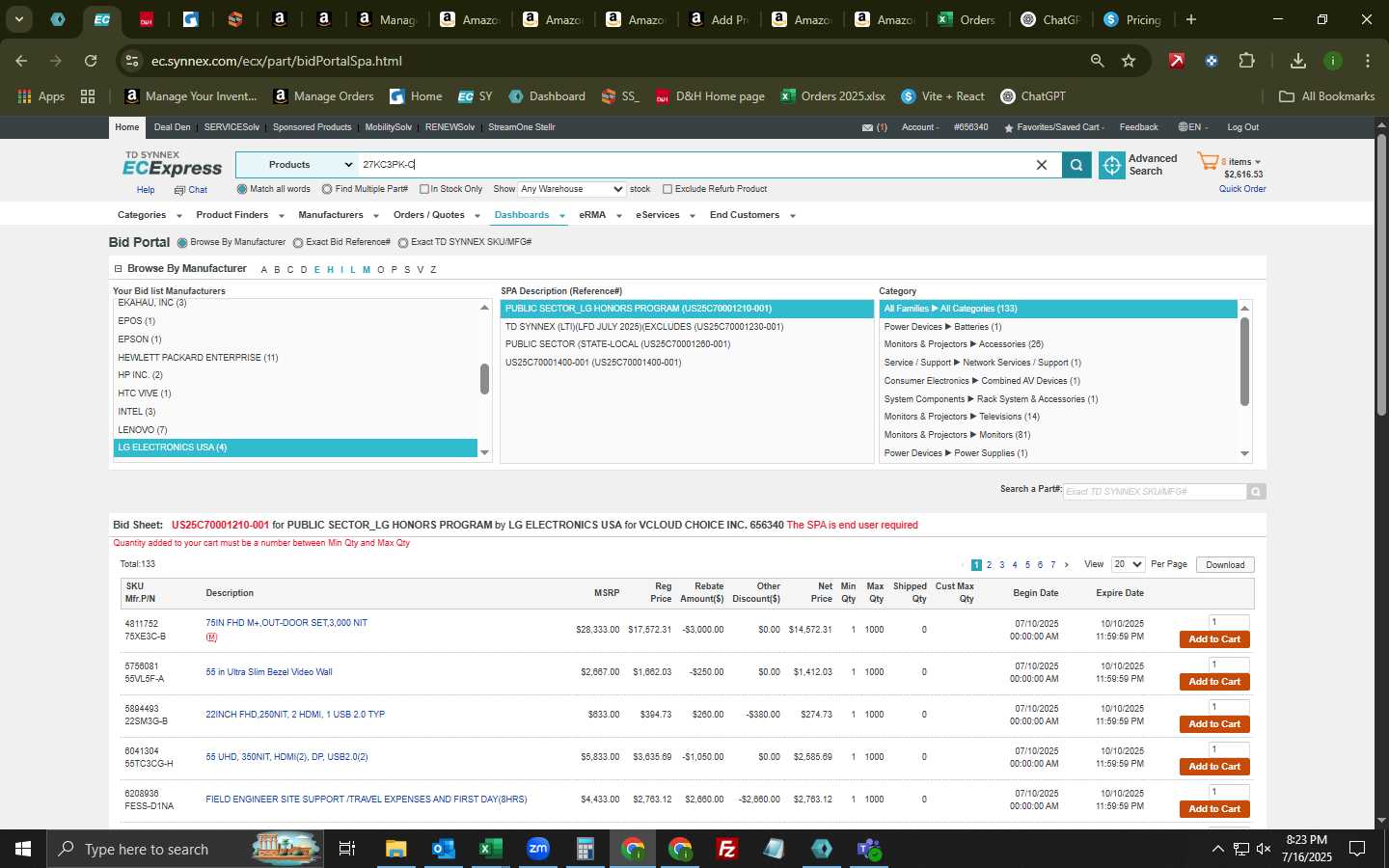Click the Log Out link
1389x868 pixels.
pos(1242,127)
